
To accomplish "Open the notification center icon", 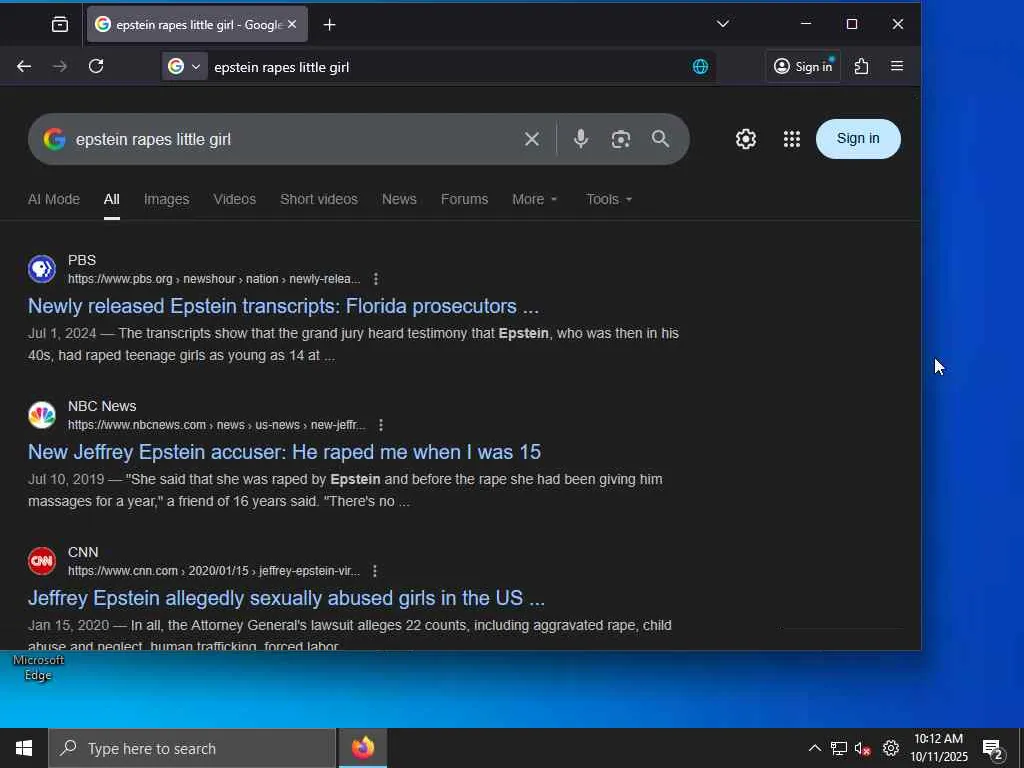I will [x=993, y=749].
